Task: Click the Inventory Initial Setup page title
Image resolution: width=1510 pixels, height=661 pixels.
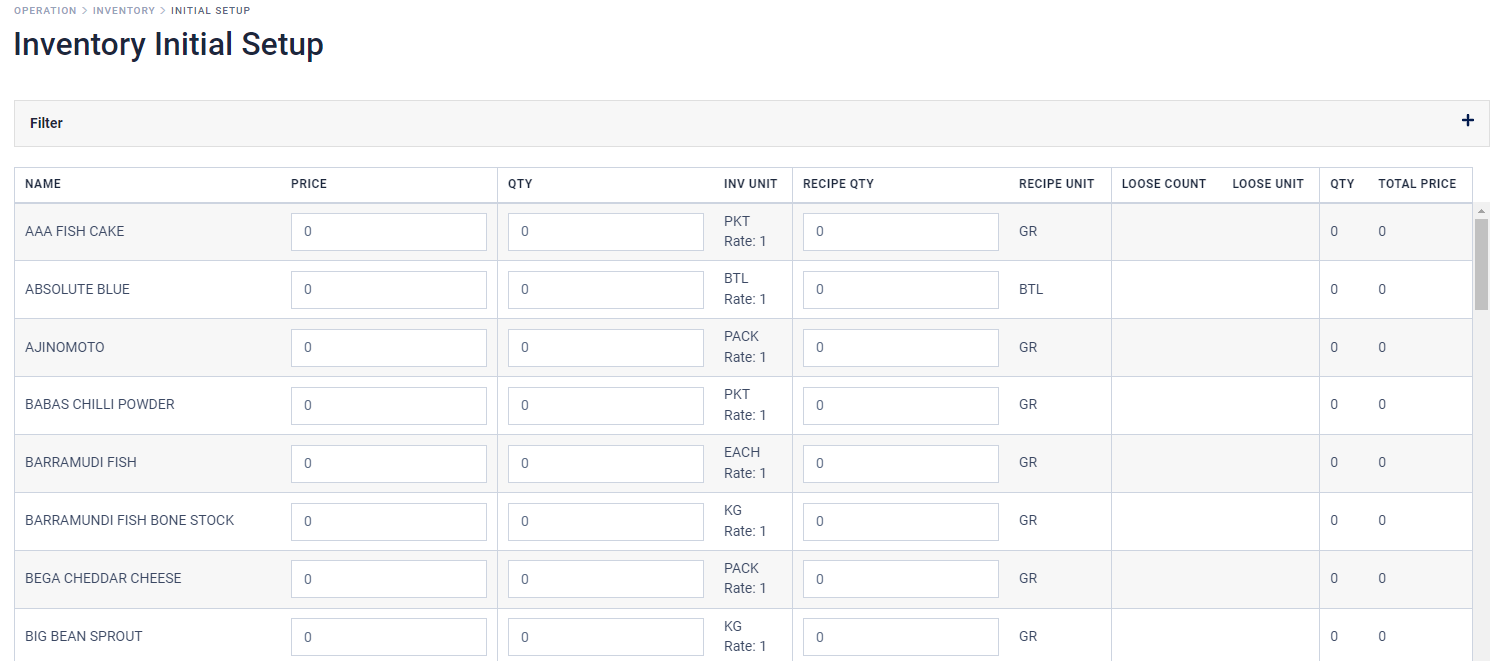Action: point(167,44)
